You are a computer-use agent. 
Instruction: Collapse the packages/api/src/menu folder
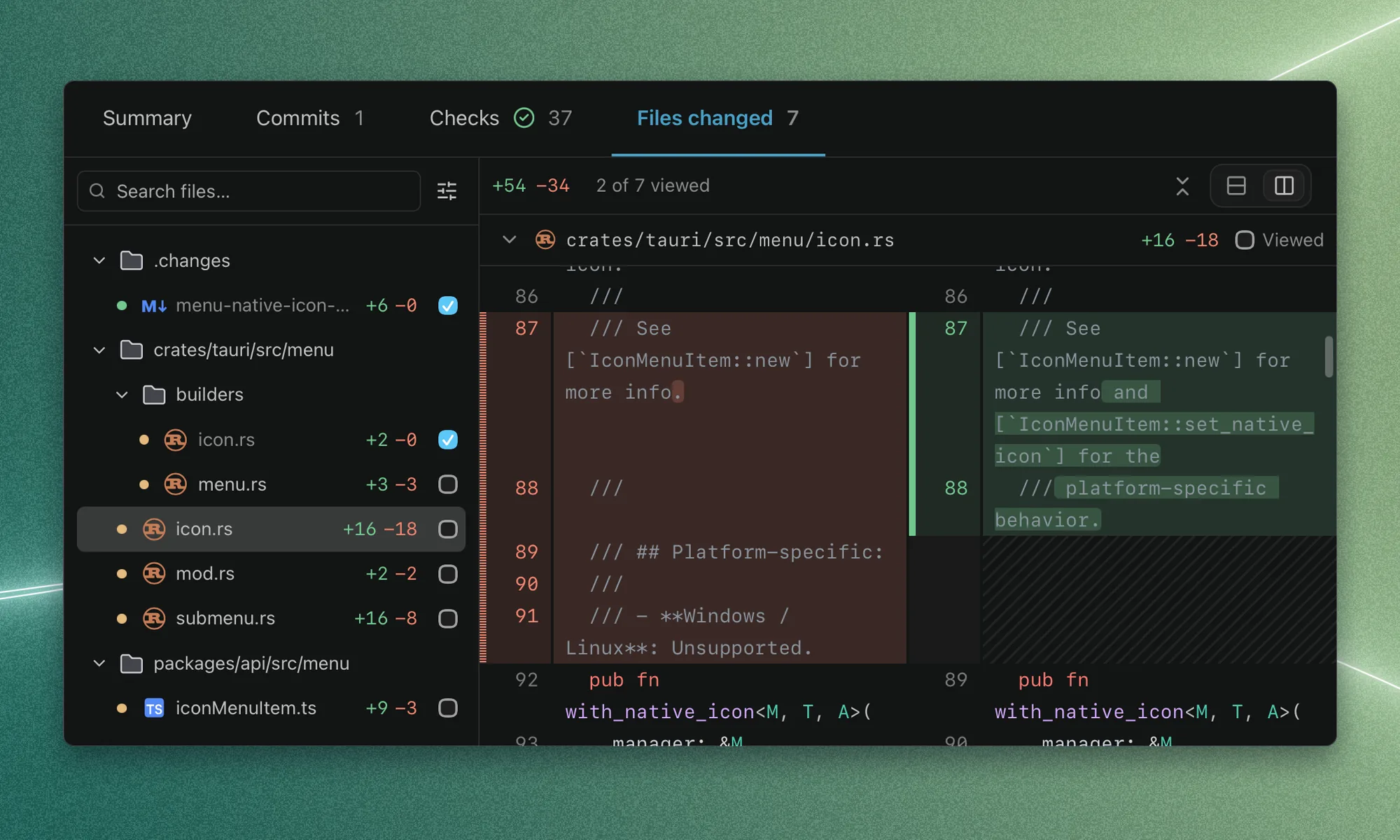(99, 664)
